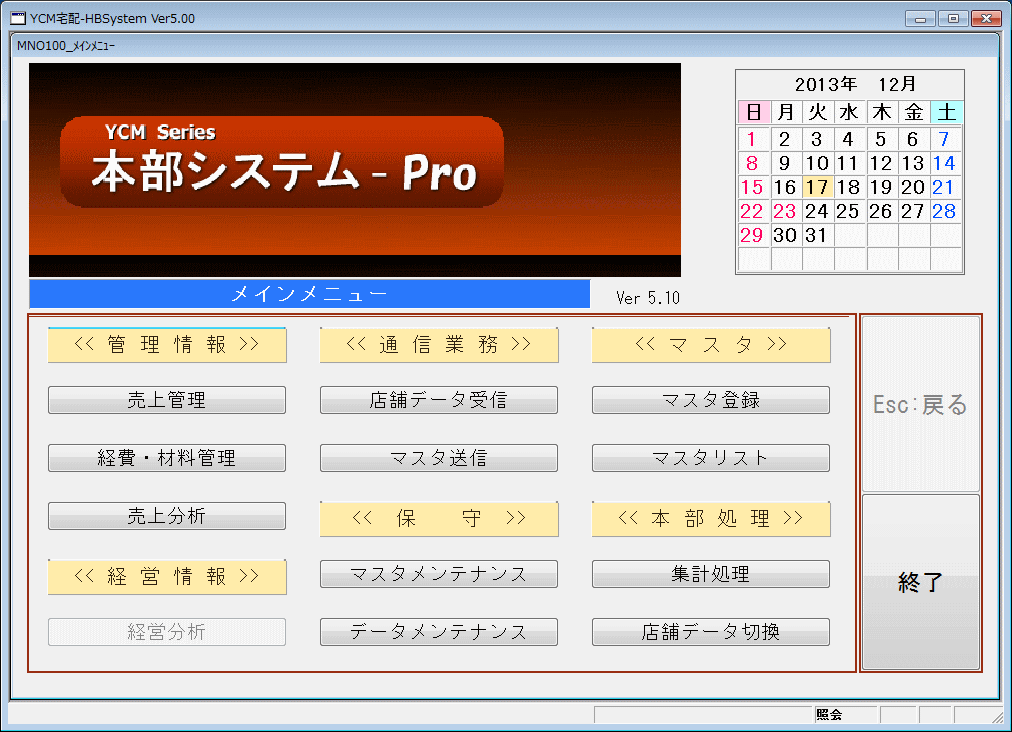Click the Esc:戻る button
Viewport: 1012px width, 732px height.
pyautogui.click(x=920, y=404)
